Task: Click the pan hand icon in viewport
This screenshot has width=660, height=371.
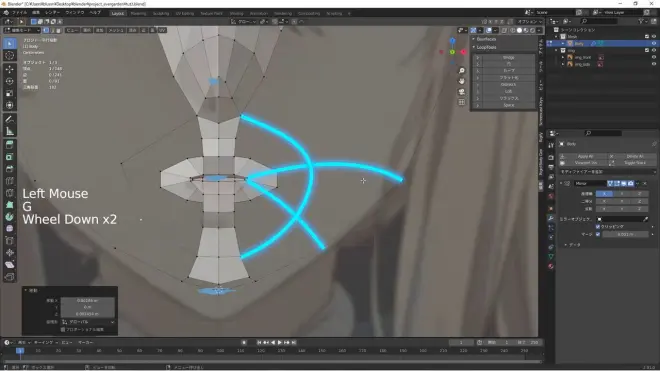Action: [462, 81]
